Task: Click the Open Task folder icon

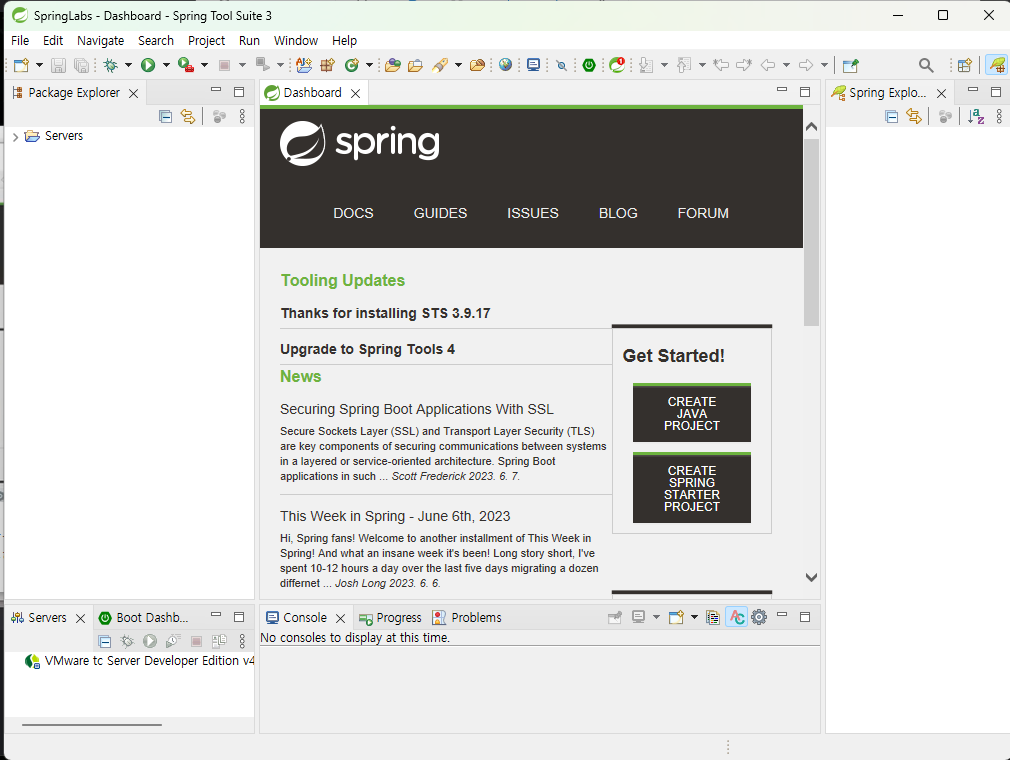Action: click(415, 65)
